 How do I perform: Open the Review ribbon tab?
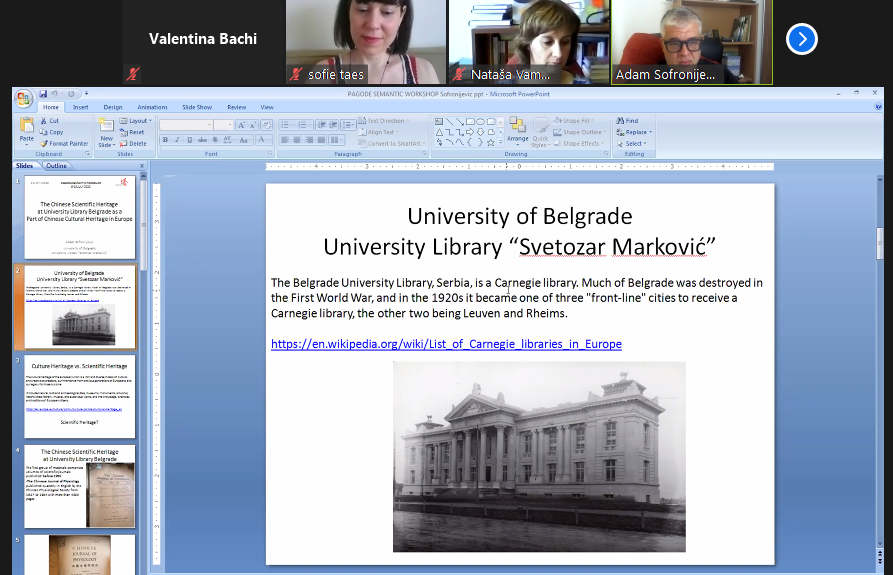point(236,107)
